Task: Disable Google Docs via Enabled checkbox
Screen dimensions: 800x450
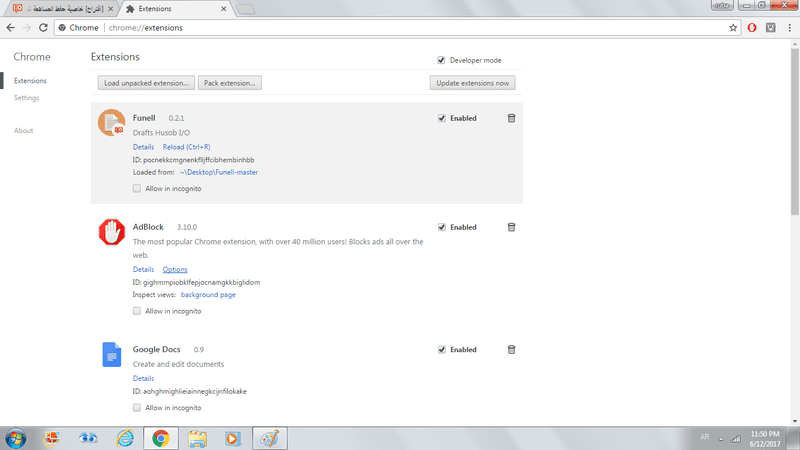Action: 442,349
